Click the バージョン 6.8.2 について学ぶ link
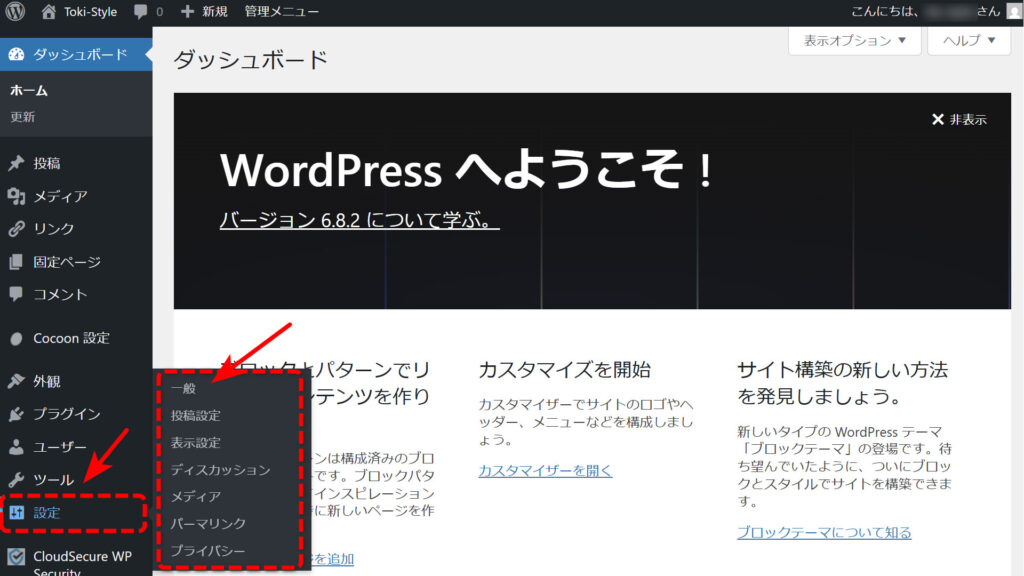 pos(359,220)
